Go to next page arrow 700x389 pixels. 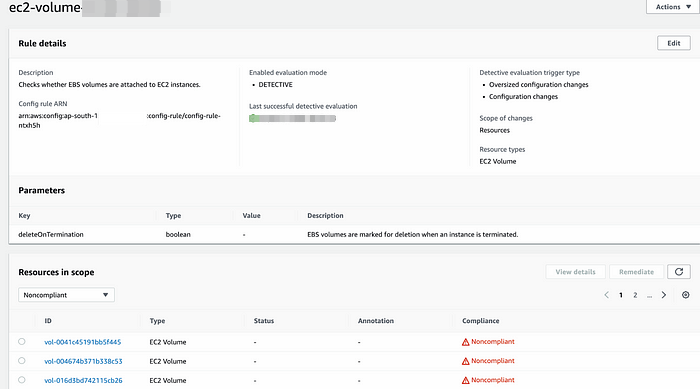[664, 295]
